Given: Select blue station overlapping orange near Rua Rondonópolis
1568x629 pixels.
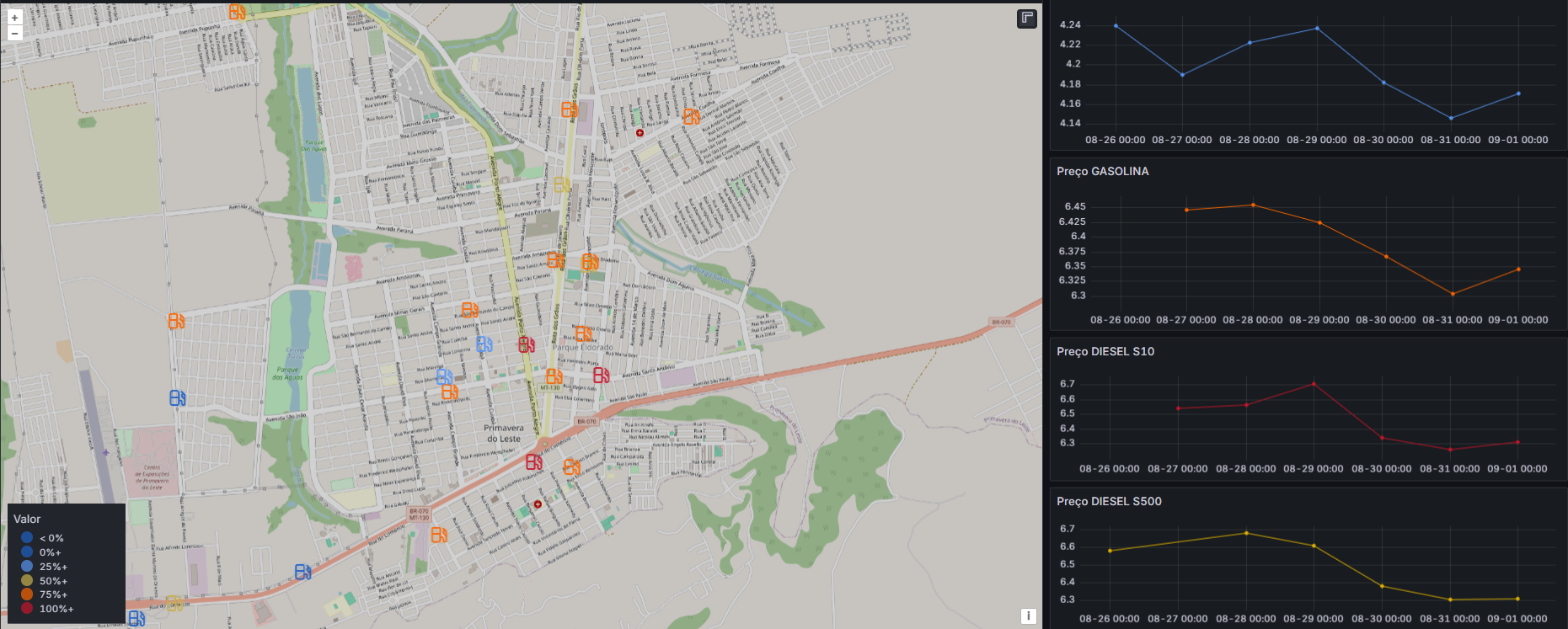Looking at the screenshot, I should pyautogui.click(x=444, y=376).
